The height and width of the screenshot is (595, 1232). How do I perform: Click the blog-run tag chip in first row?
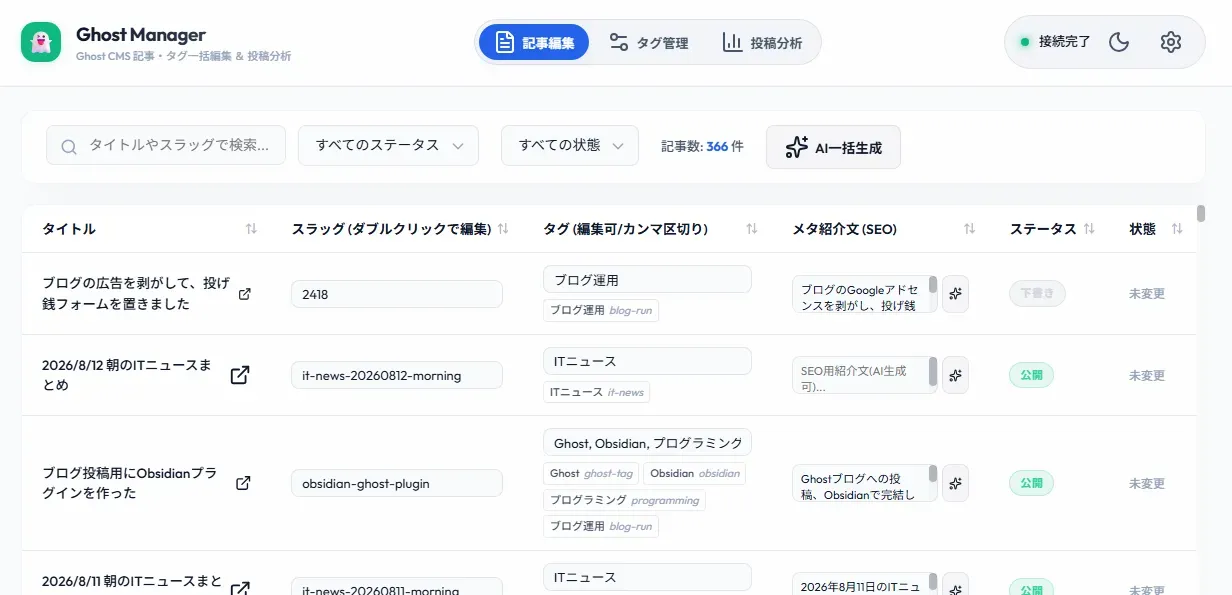[601, 310]
